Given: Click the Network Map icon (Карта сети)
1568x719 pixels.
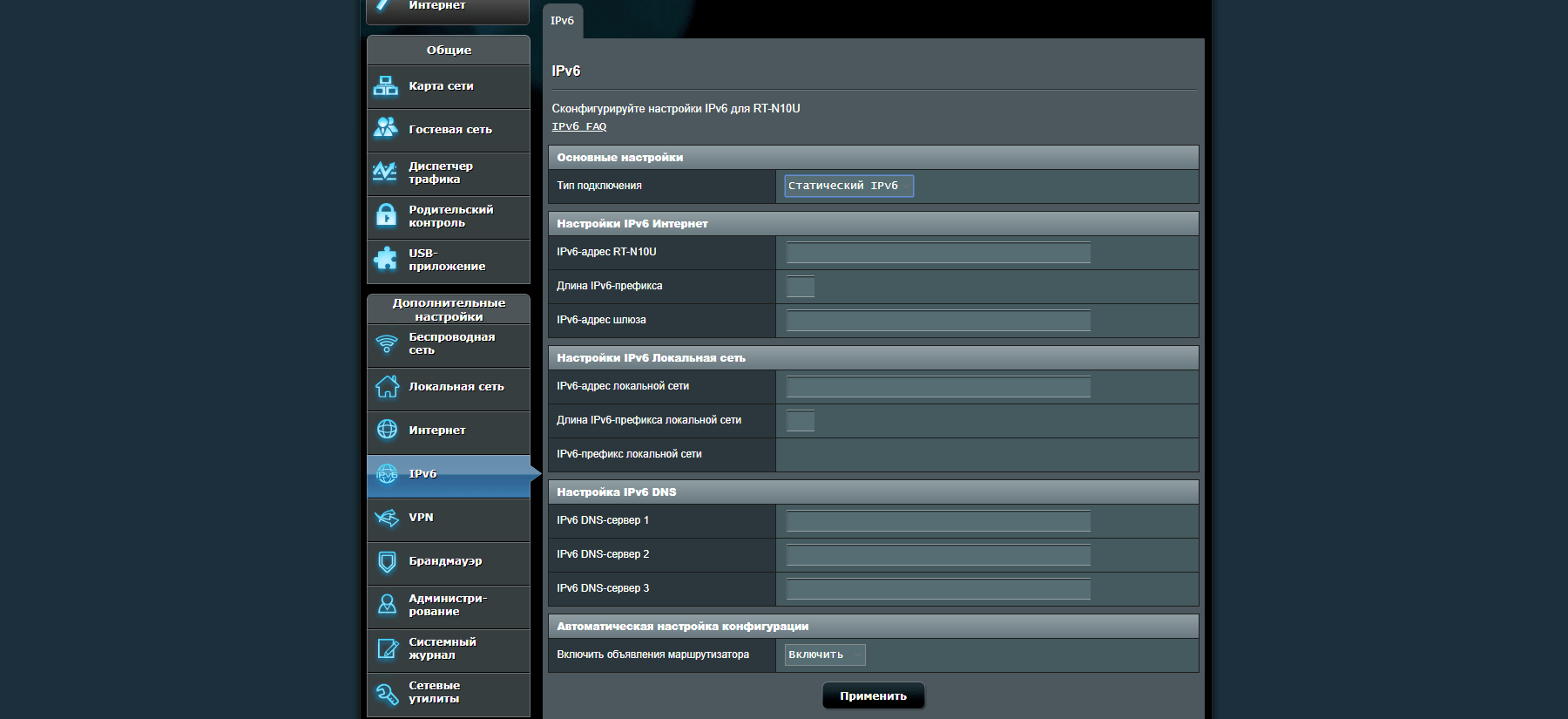Looking at the screenshot, I should coord(385,85).
